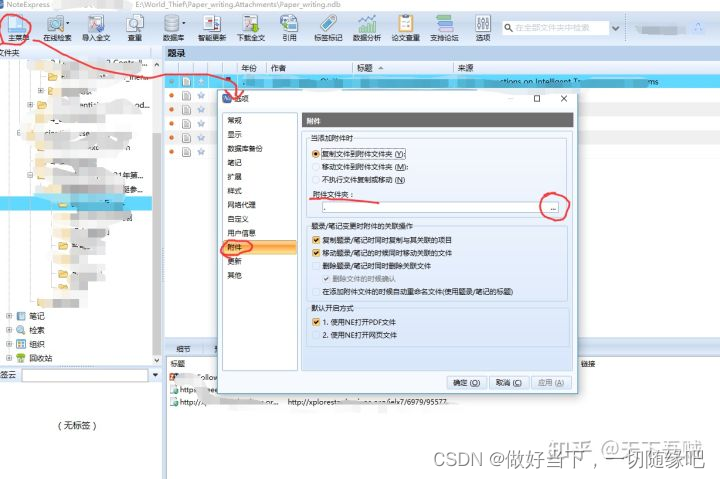Click the 下载全文 download full text icon
This screenshot has width=720, height=479.
point(251,23)
